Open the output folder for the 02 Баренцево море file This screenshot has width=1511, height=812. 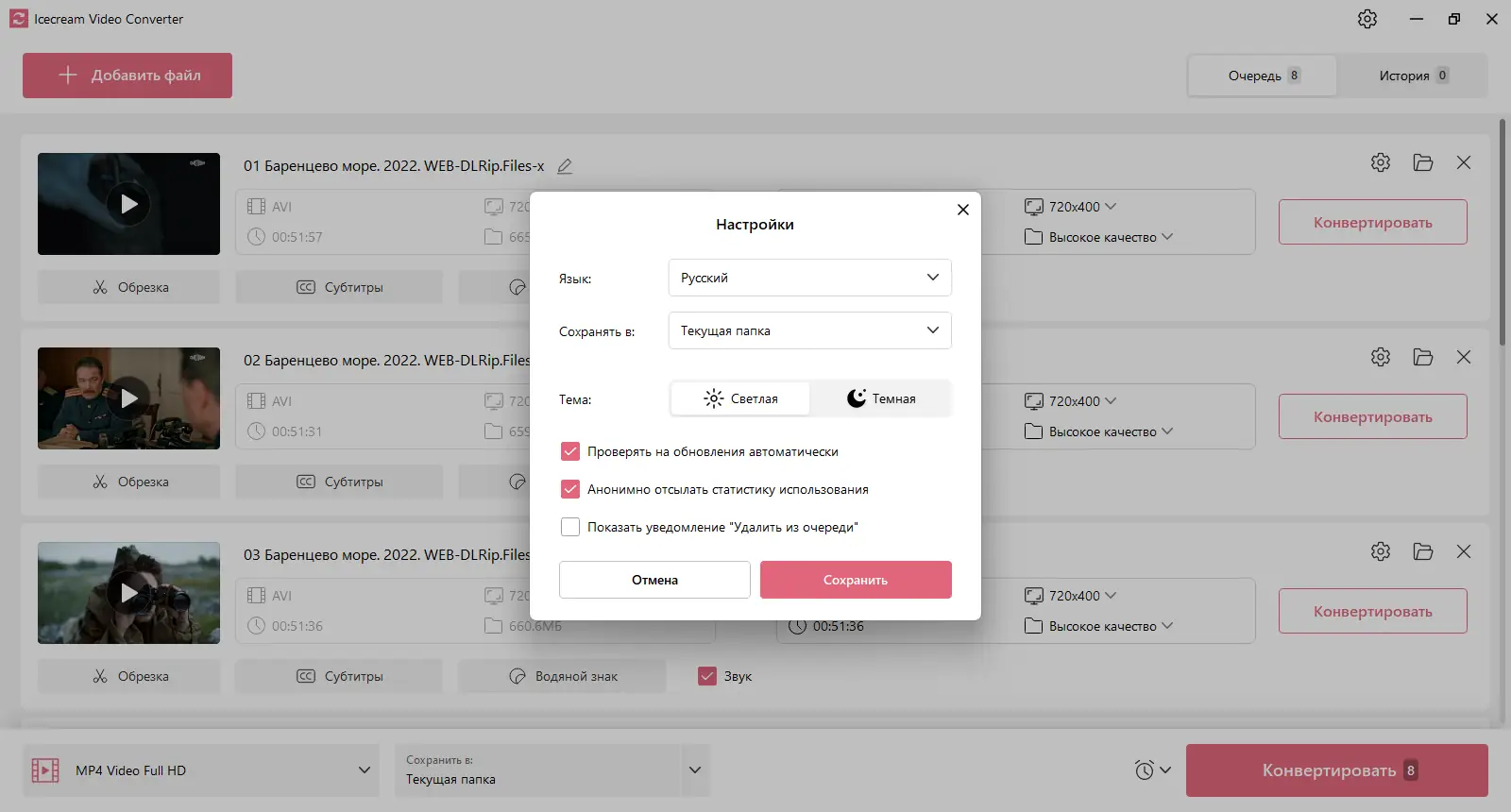pos(1423,357)
